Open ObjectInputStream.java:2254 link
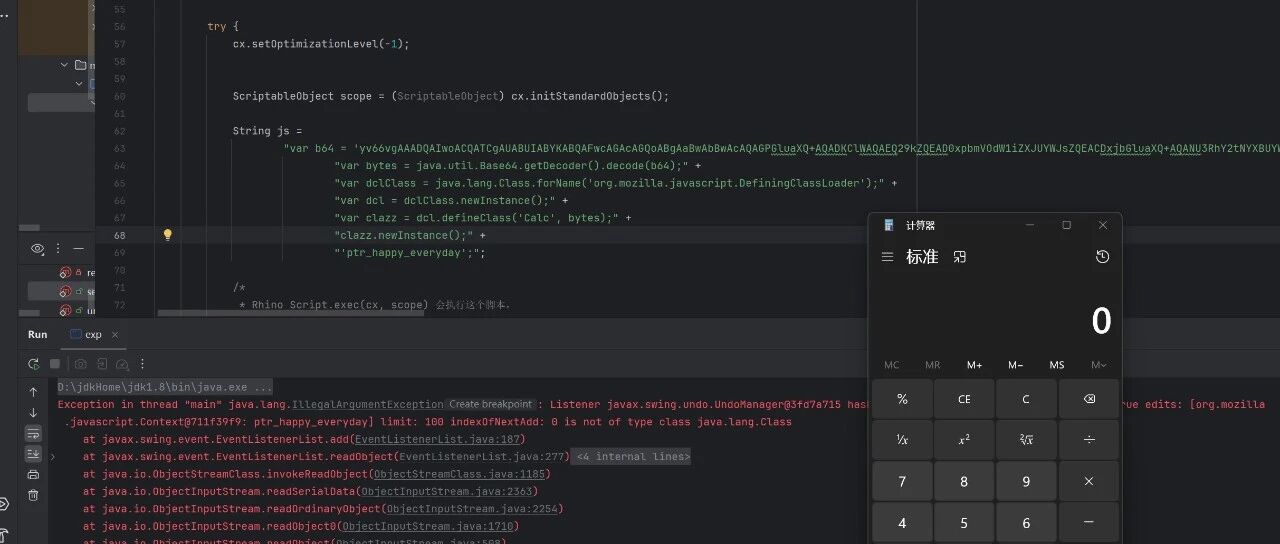The image size is (1280, 544). coord(474,508)
